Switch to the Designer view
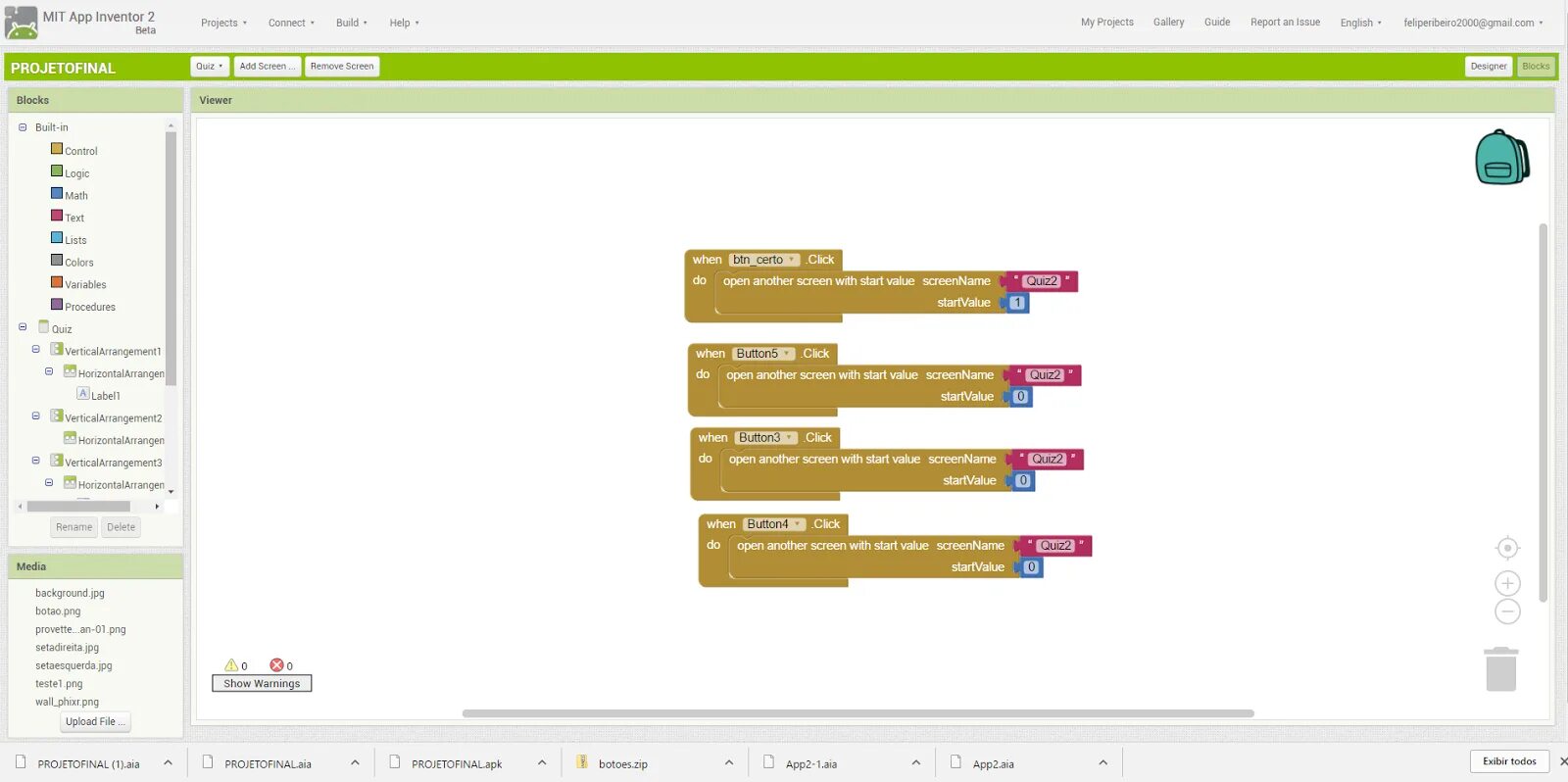This screenshot has width=1568, height=782. pos(1489,67)
